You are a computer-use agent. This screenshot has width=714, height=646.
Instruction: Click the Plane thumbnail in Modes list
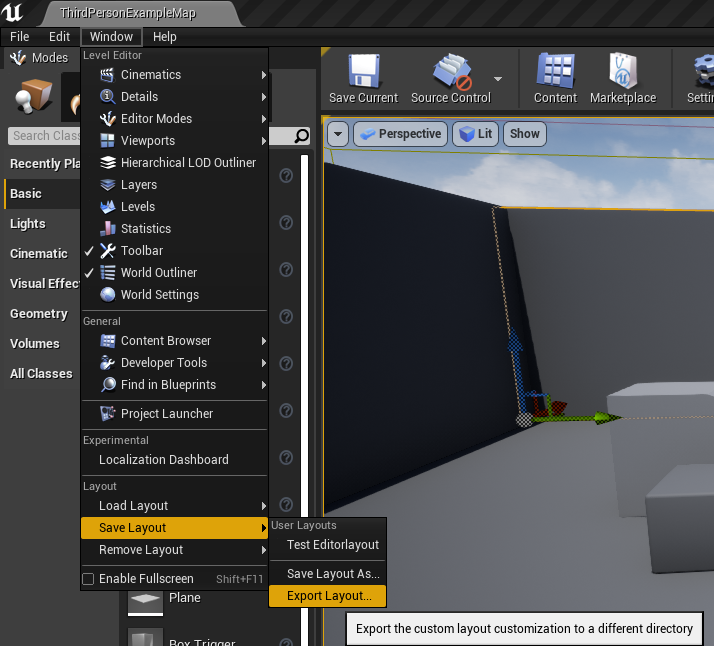145,602
